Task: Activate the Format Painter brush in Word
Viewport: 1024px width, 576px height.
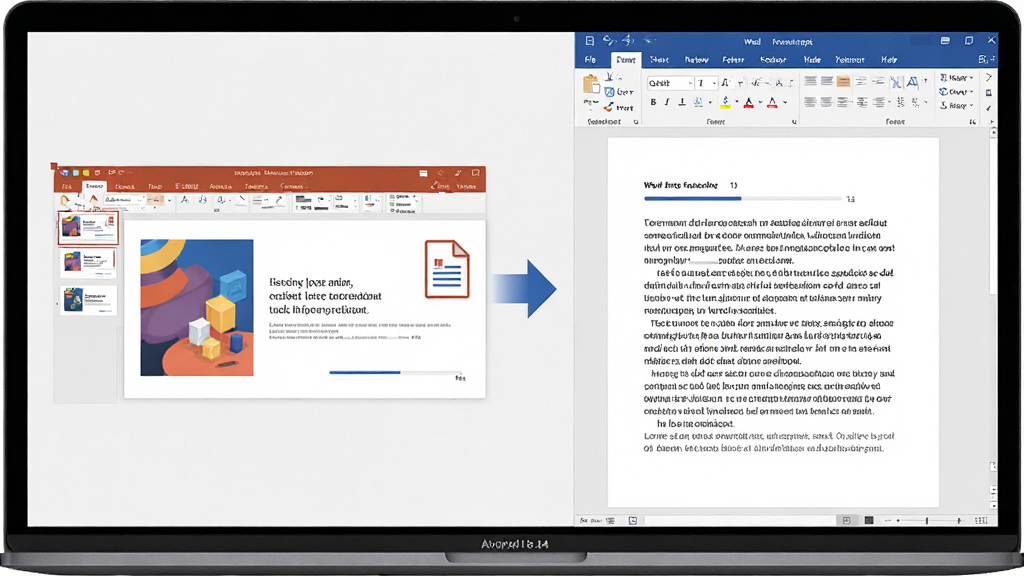Action: coord(609,107)
